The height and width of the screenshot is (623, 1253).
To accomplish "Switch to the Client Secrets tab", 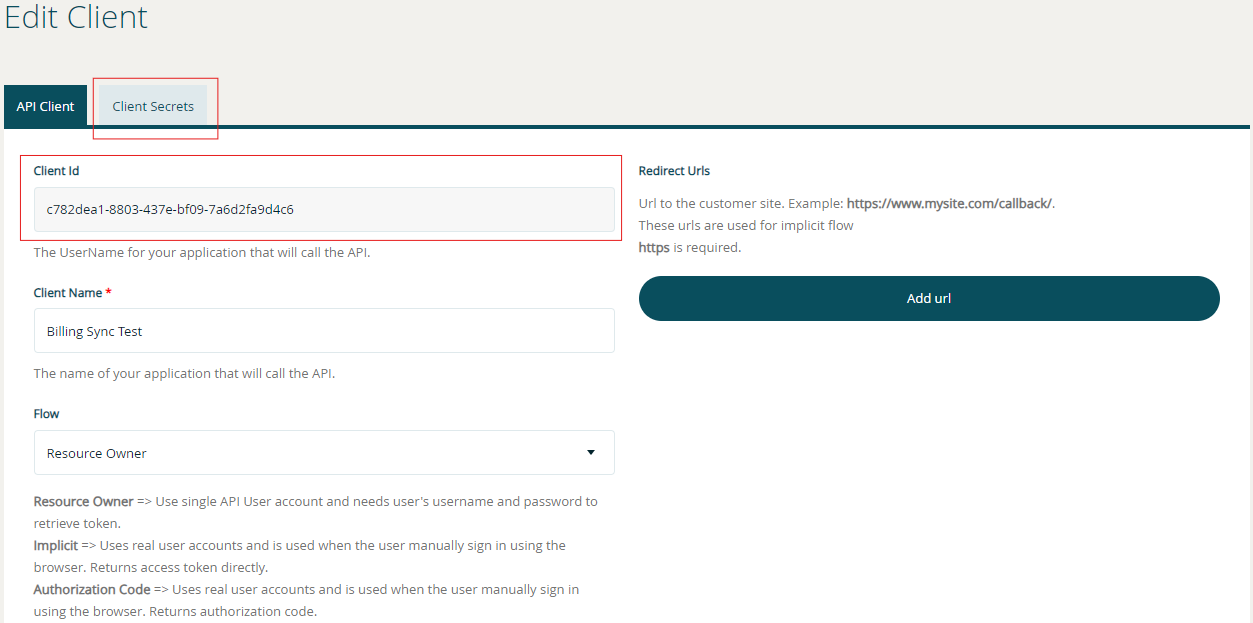I will pos(153,106).
